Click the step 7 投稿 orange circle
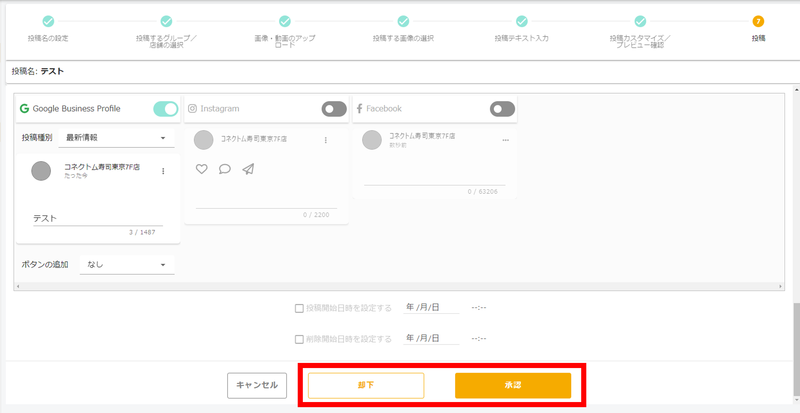 point(758,21)
